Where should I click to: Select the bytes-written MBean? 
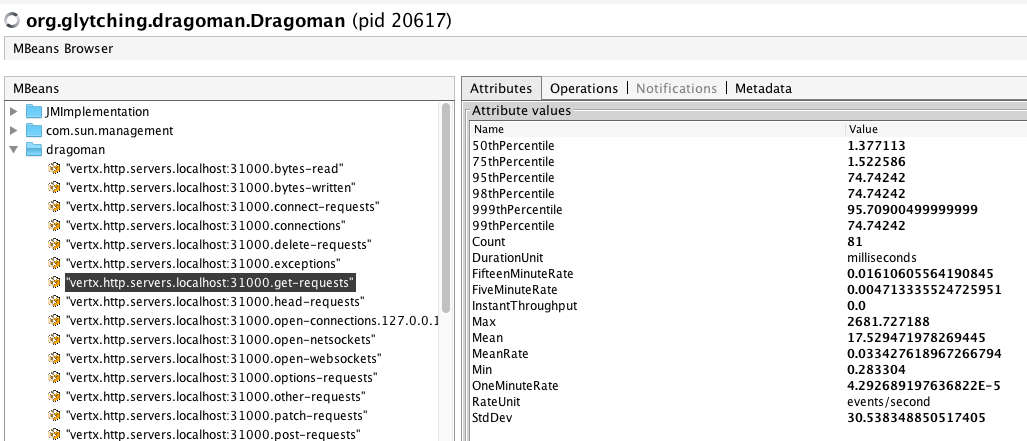(x=210, y=188)
